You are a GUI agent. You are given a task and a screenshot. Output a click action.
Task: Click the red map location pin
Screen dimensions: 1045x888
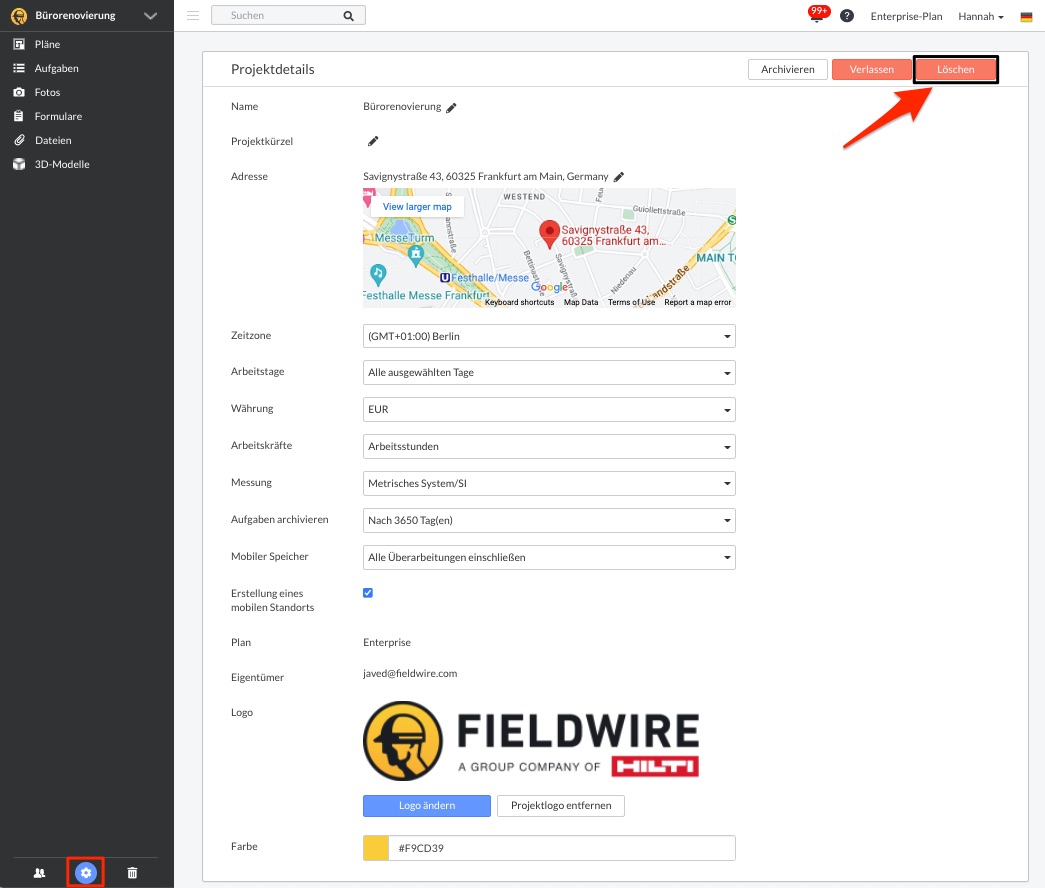(549, 233)
